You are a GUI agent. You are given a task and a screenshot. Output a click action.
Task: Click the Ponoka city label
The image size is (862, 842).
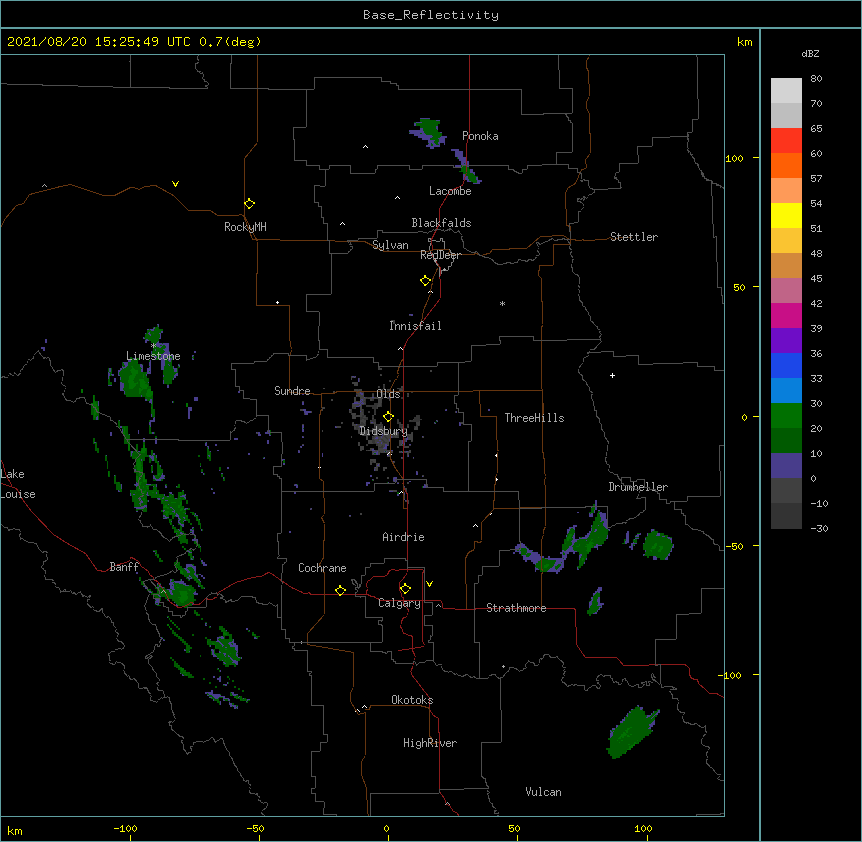click(480, 136)
